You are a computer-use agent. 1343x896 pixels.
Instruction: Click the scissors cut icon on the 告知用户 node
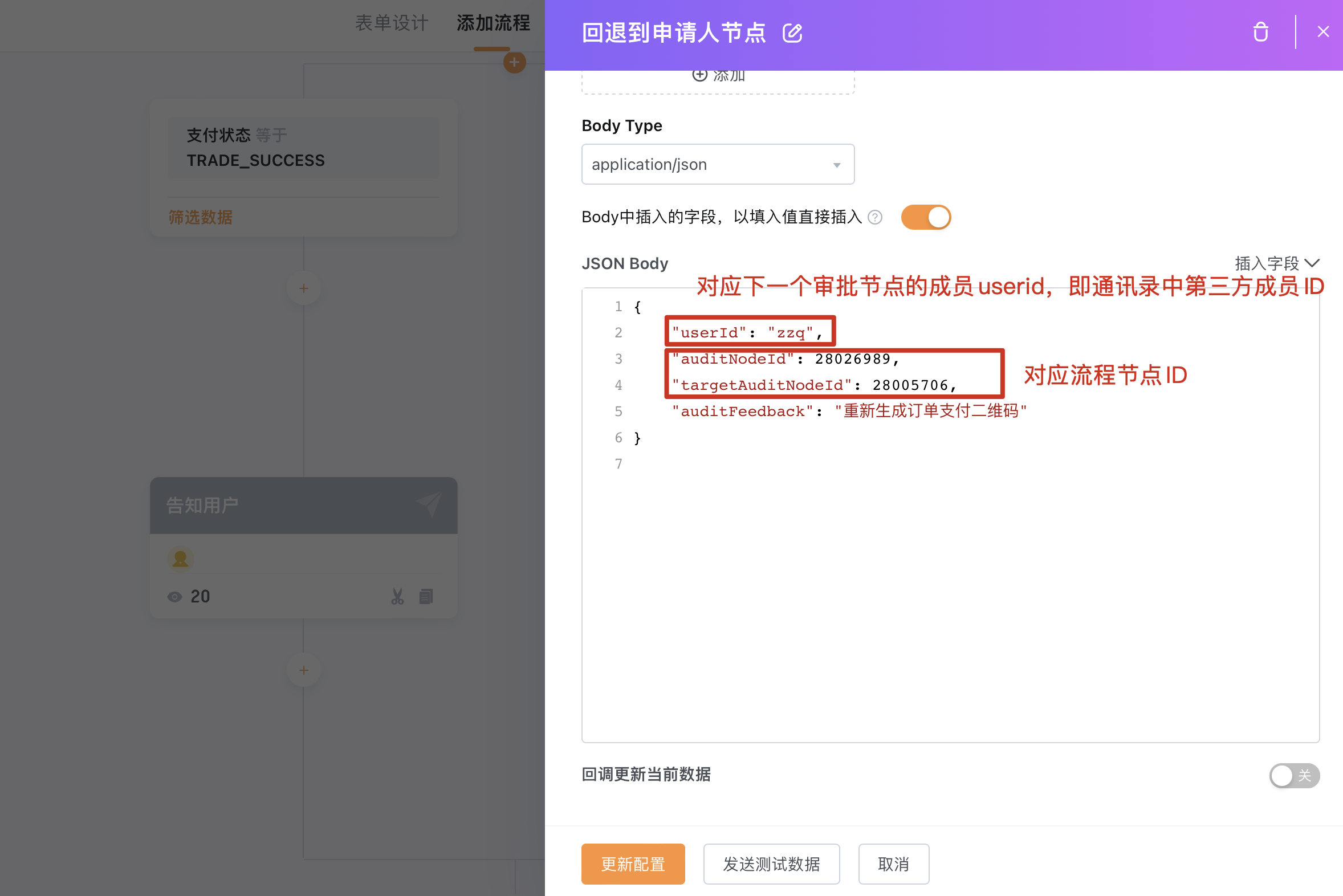(x=397, y=597)
